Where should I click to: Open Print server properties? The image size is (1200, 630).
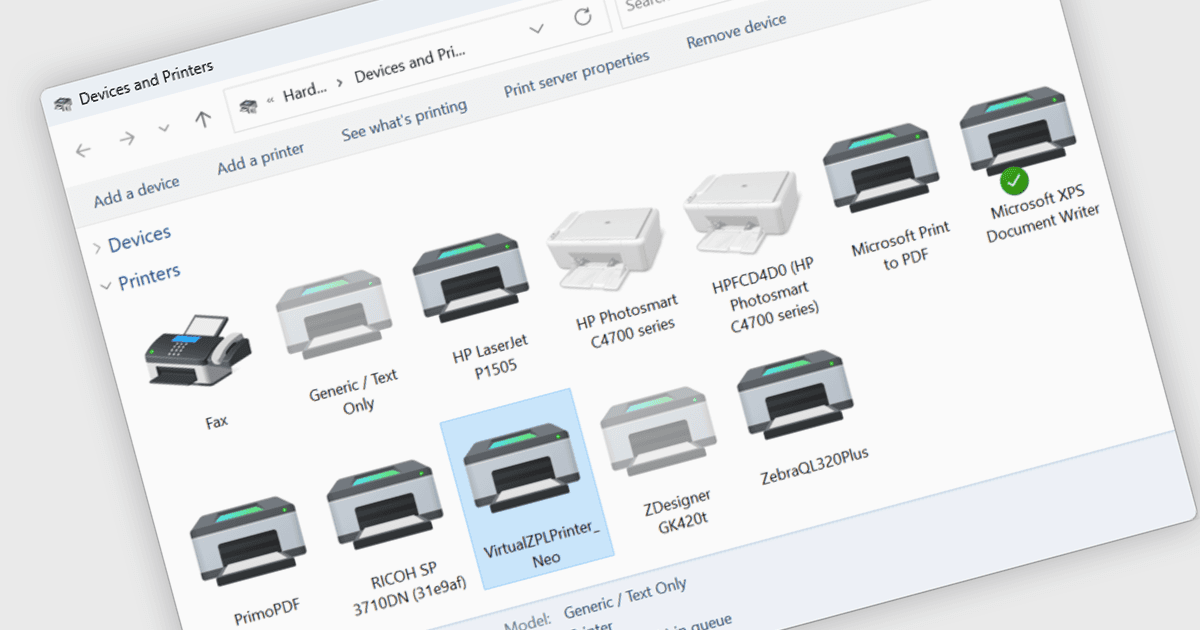[x=577, y=75]
